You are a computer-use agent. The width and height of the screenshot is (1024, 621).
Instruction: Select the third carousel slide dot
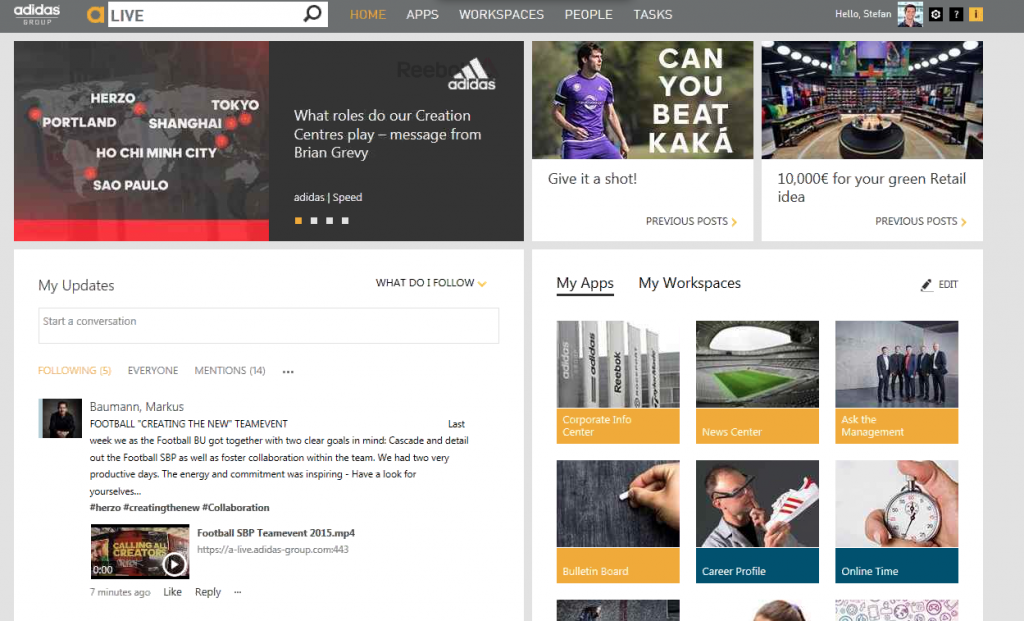[330, 221]
